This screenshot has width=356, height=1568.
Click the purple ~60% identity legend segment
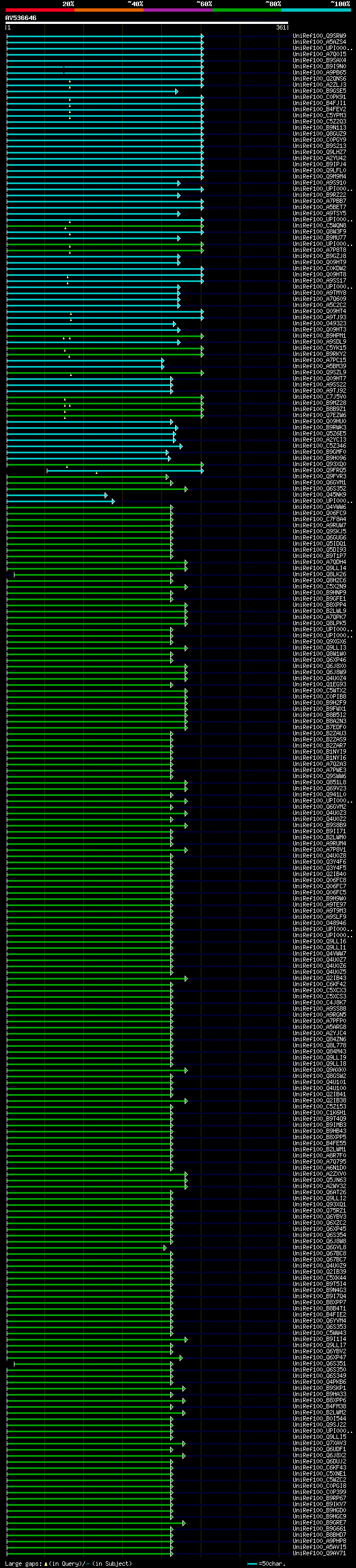pyautogui.click(x=177, y=10)
